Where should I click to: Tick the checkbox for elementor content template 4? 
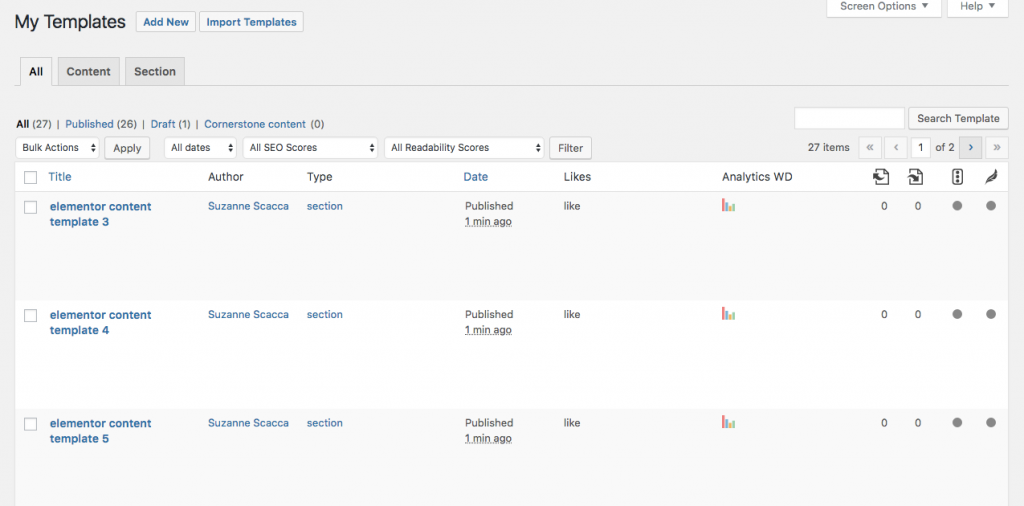(x=31, y=315)
